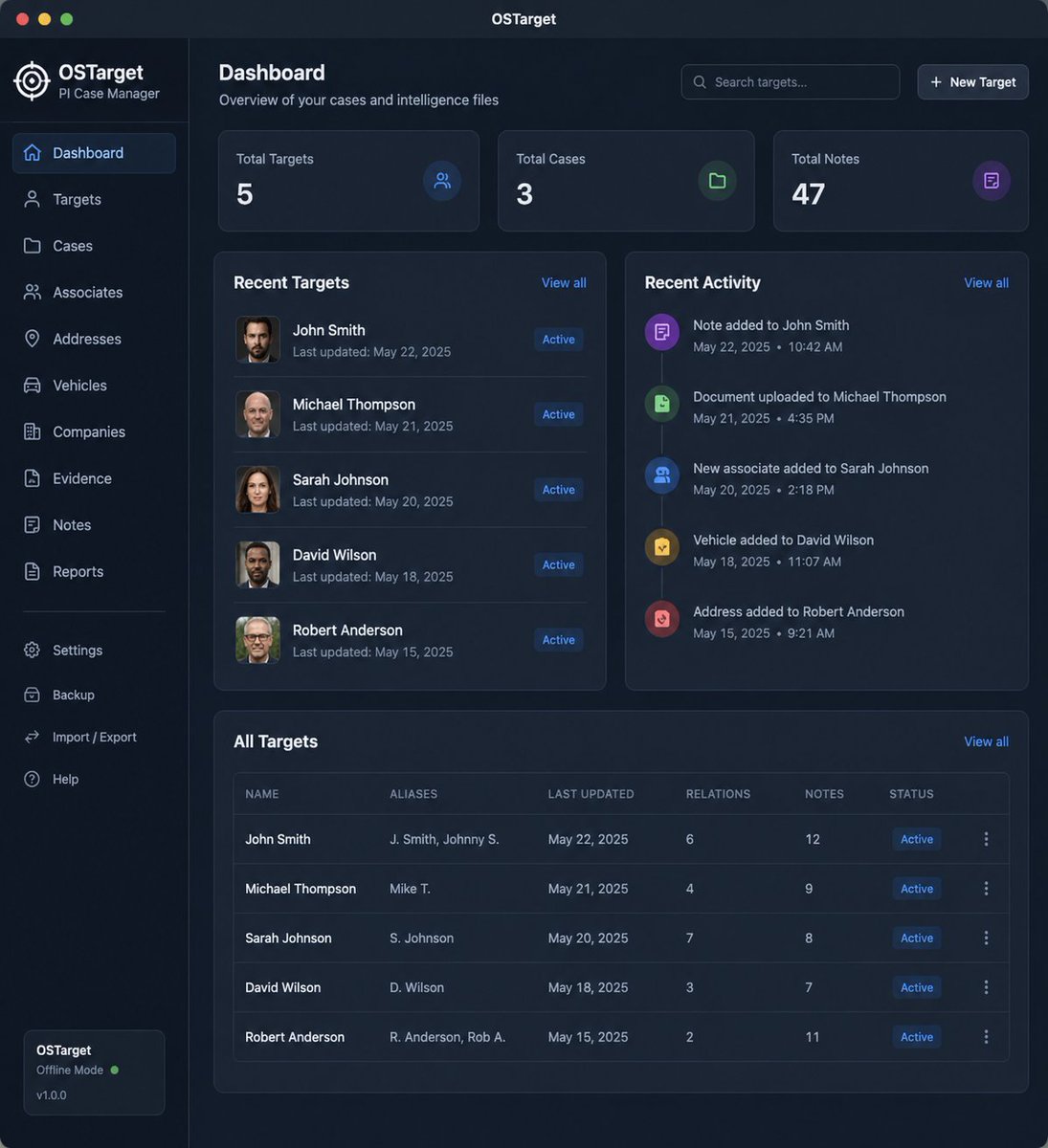
Task: Click the Settings gear icon
Action: pos(33,651)
